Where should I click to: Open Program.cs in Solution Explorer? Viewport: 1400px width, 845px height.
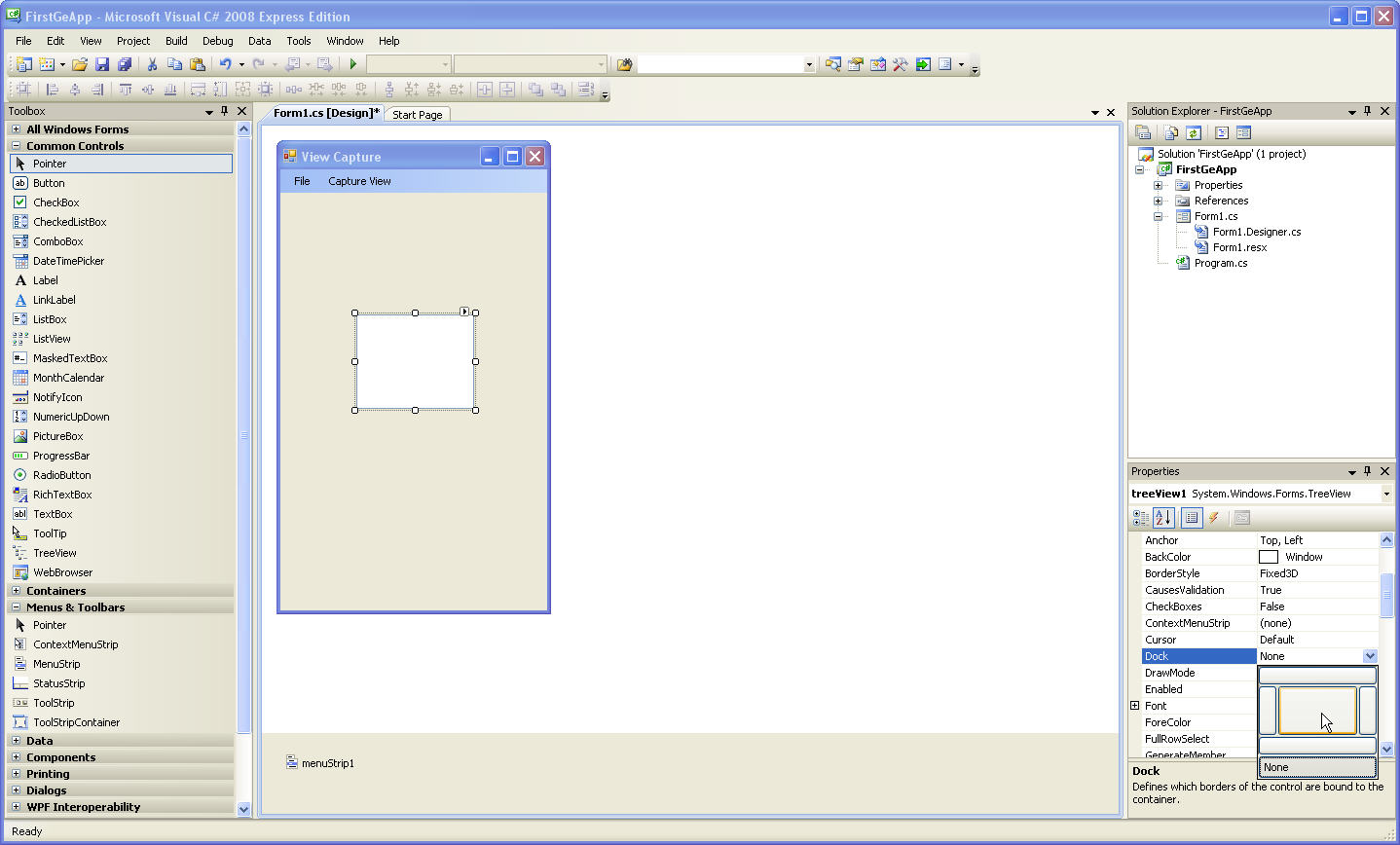tap(1220, 263)
